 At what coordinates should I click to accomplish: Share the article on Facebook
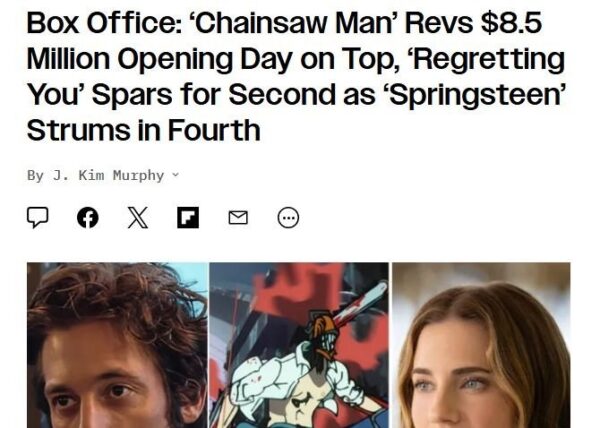pos(88,218)
